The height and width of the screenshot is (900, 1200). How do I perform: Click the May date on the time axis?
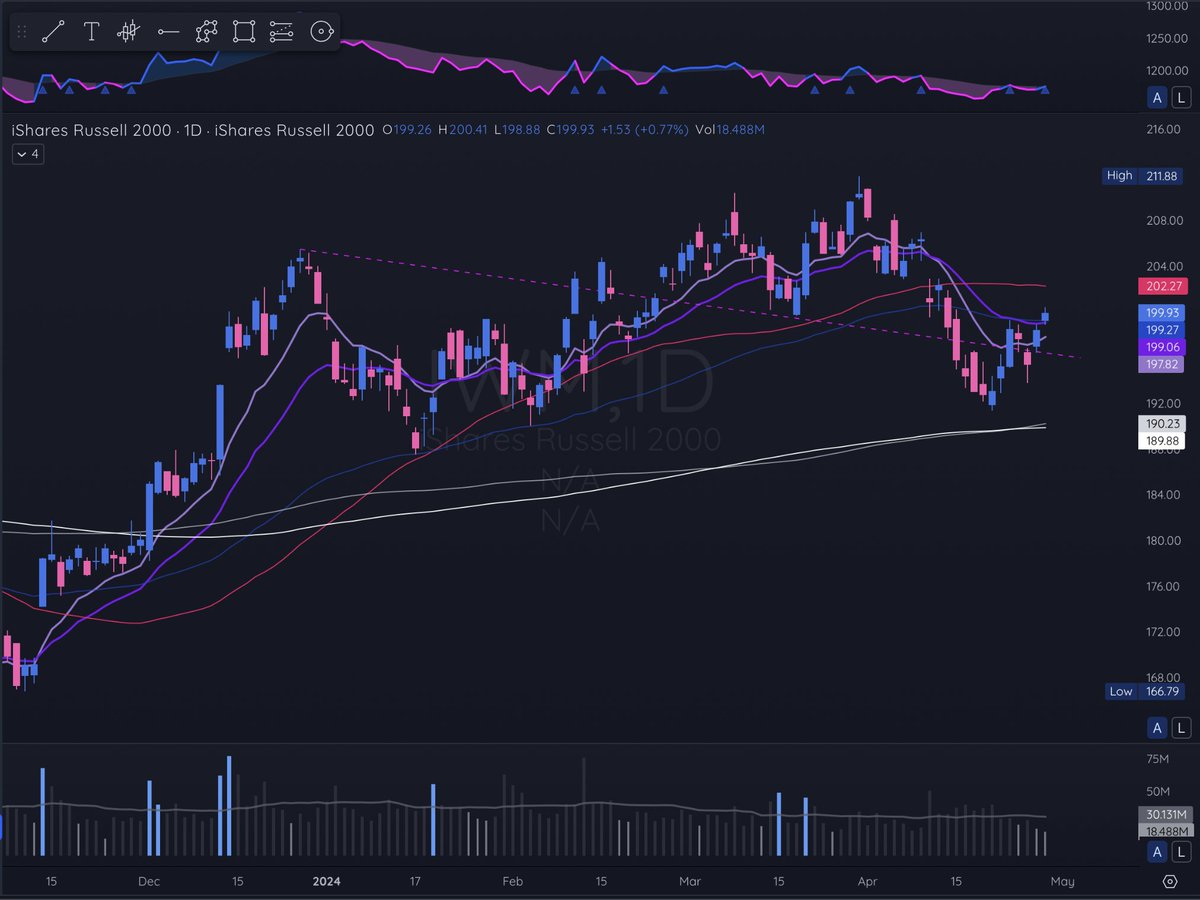click(x=1062, y=881)
